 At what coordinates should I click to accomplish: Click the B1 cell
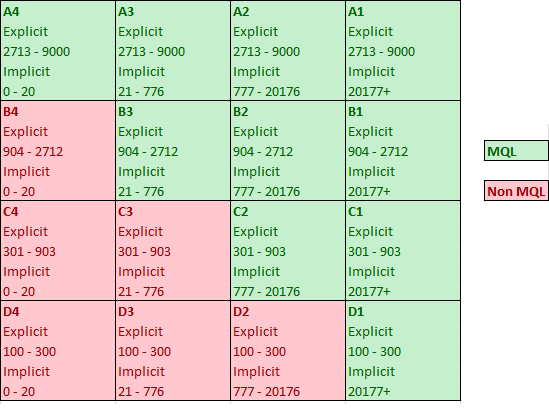403,151
